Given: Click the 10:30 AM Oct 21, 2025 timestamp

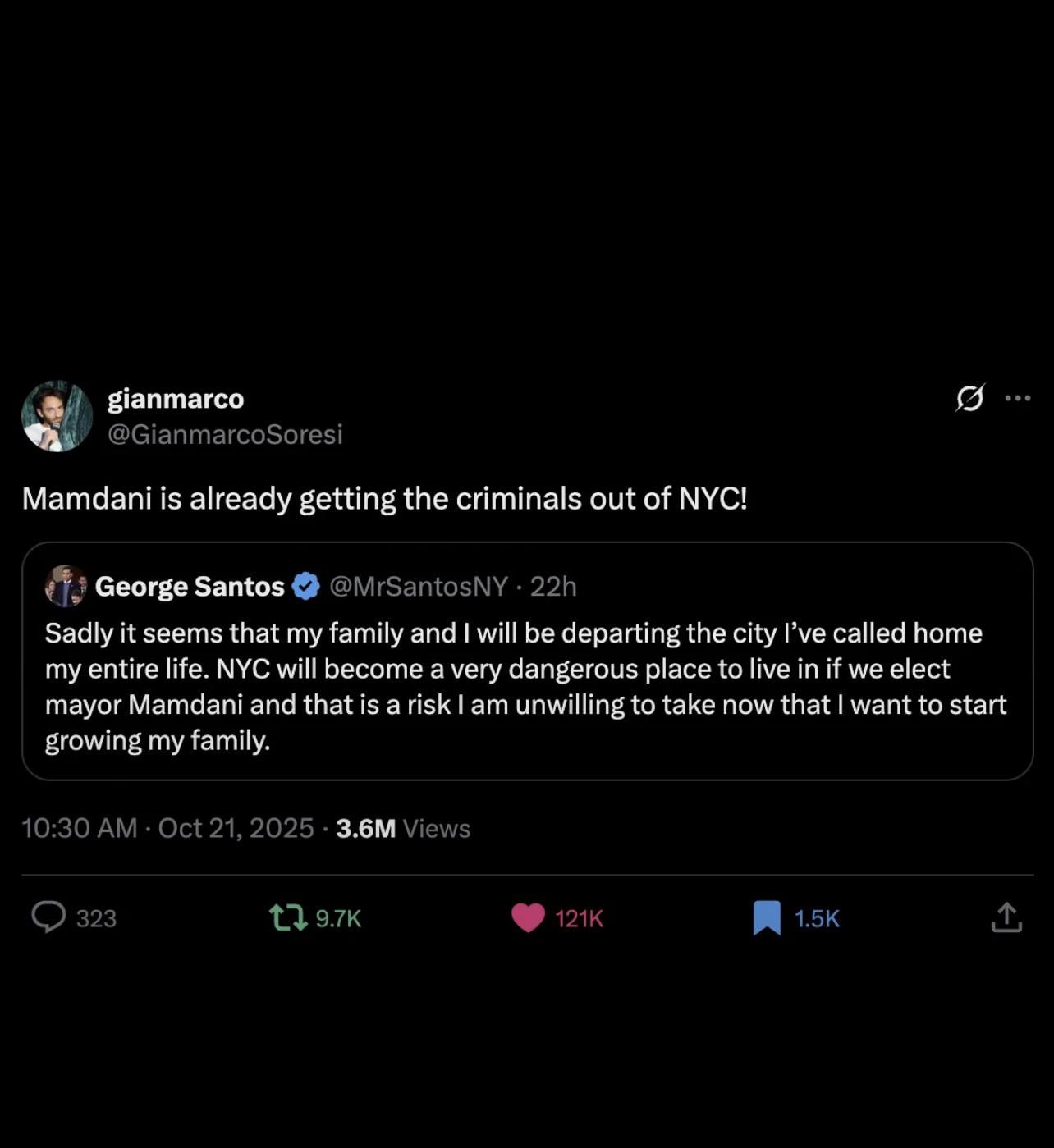Looking at the screenshot, I should click(167, 828).
